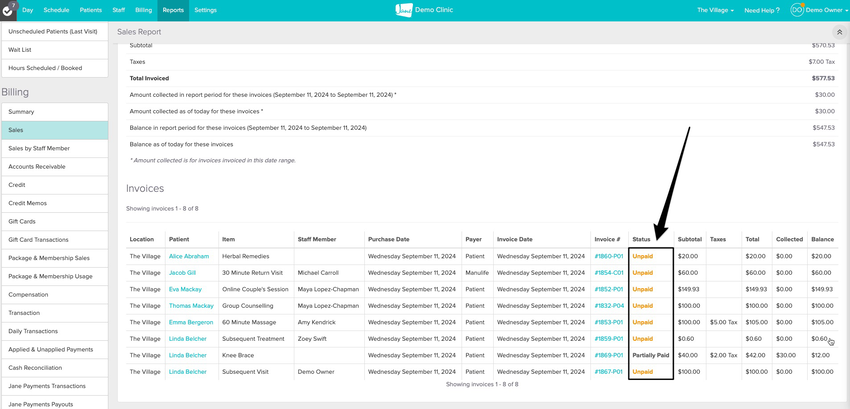Image resolution: width=850 pixels, height=409 pixels.
Task: Open the Need Help menu
Action: tap(762, 10)
